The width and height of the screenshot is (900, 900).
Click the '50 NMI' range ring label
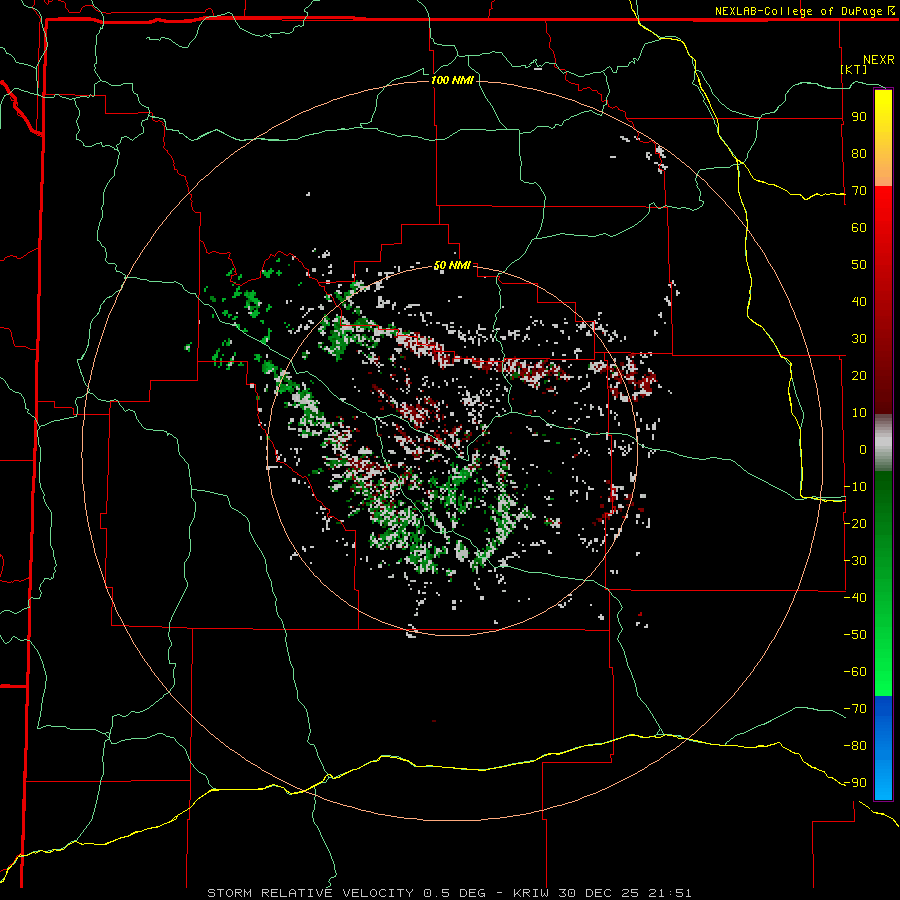pyautogui.click(x=452, y=265)
